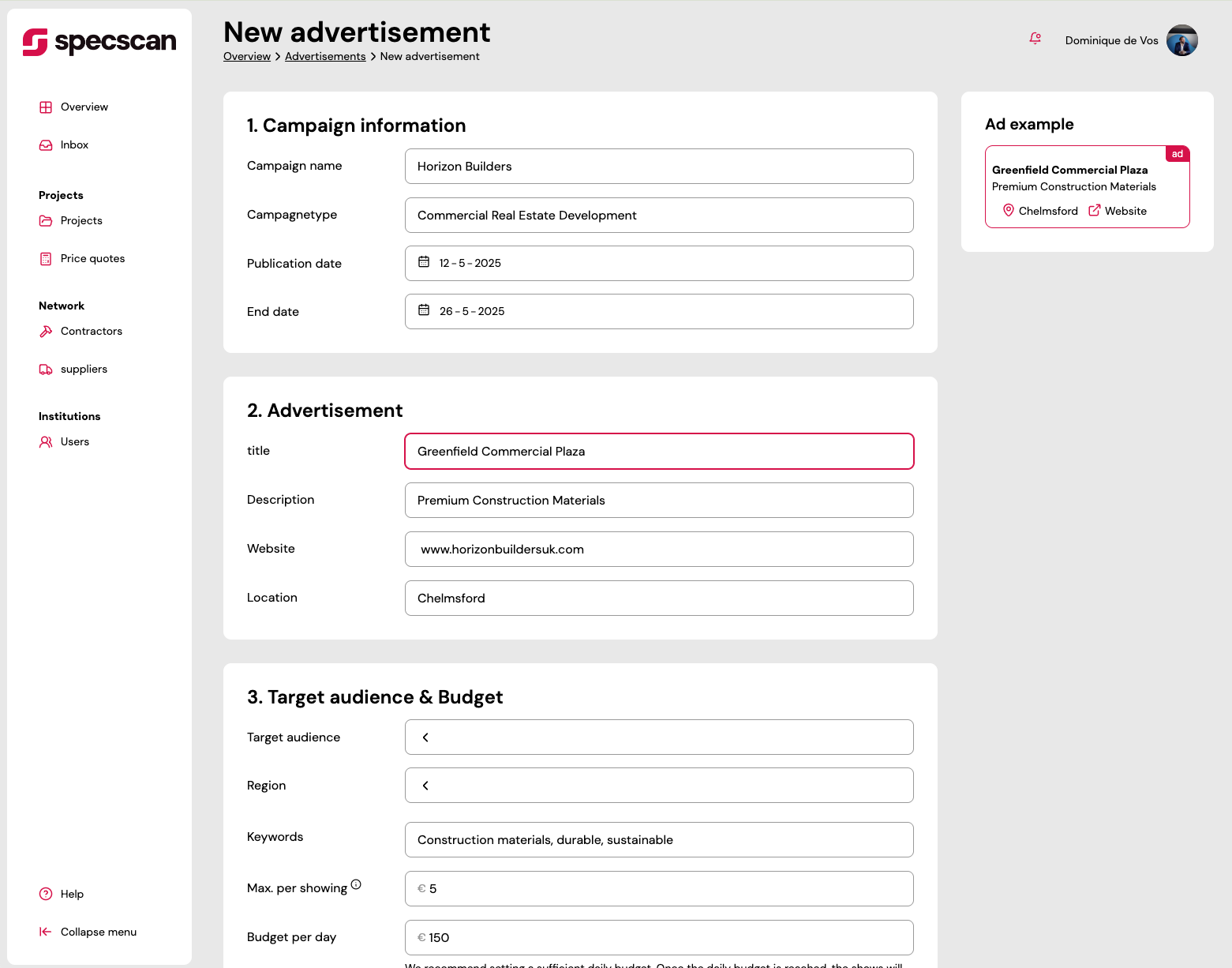Focus the advertisement title field
This screenshot has height=968, width=1232.
659,451
